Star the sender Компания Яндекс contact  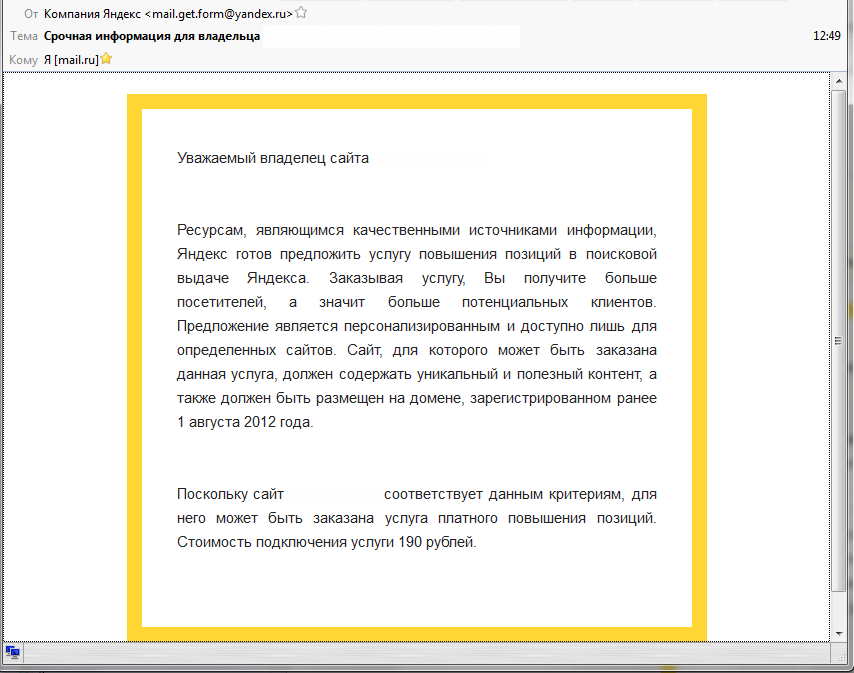[301, 13]
